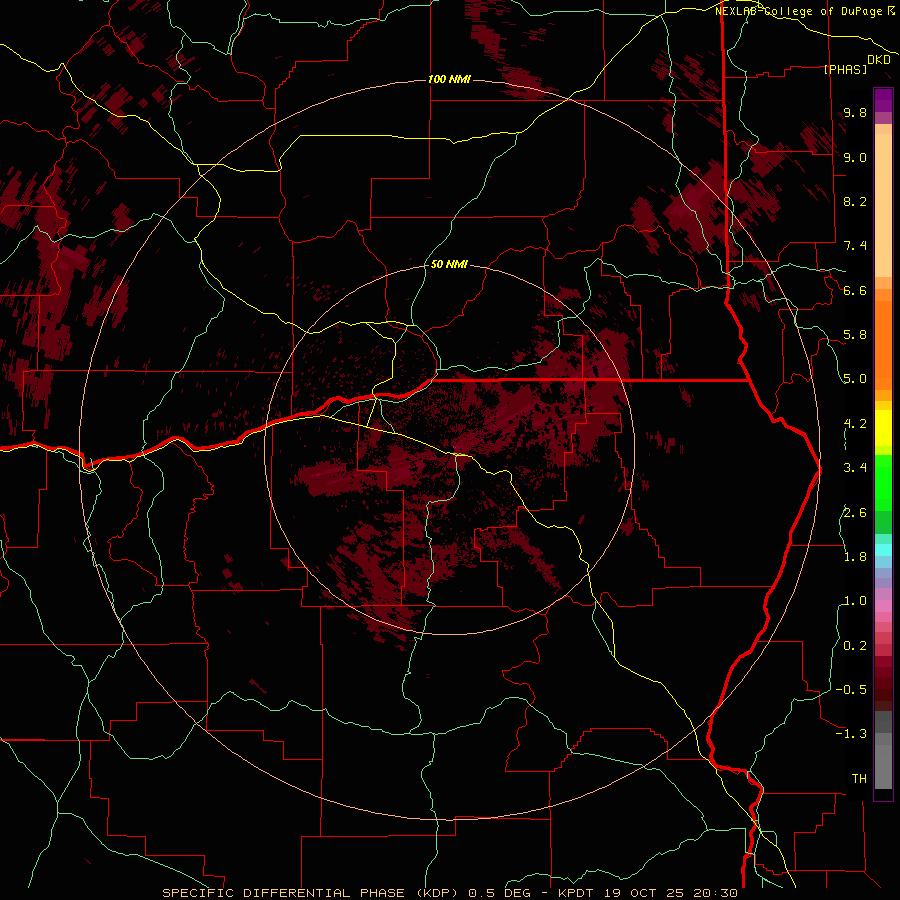
Task: Click the "7.4" color scale value
Action: click(x=855, y=246)
